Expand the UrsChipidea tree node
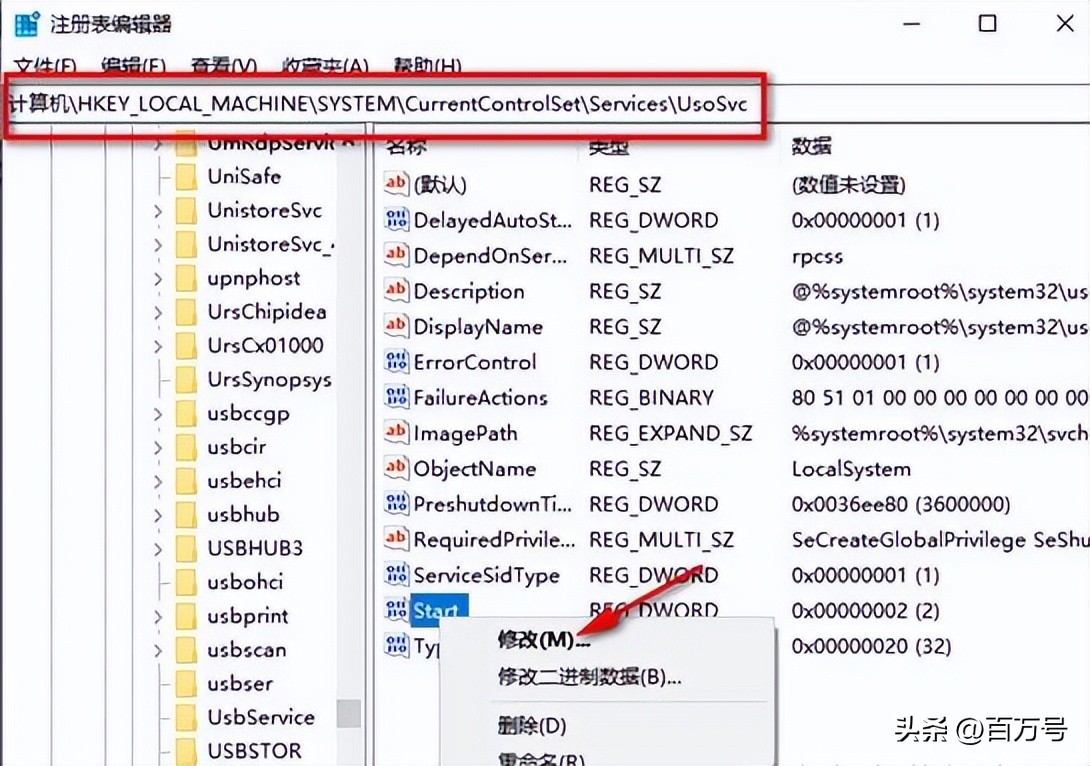1090x766 pixels. (x=158, y=312)
